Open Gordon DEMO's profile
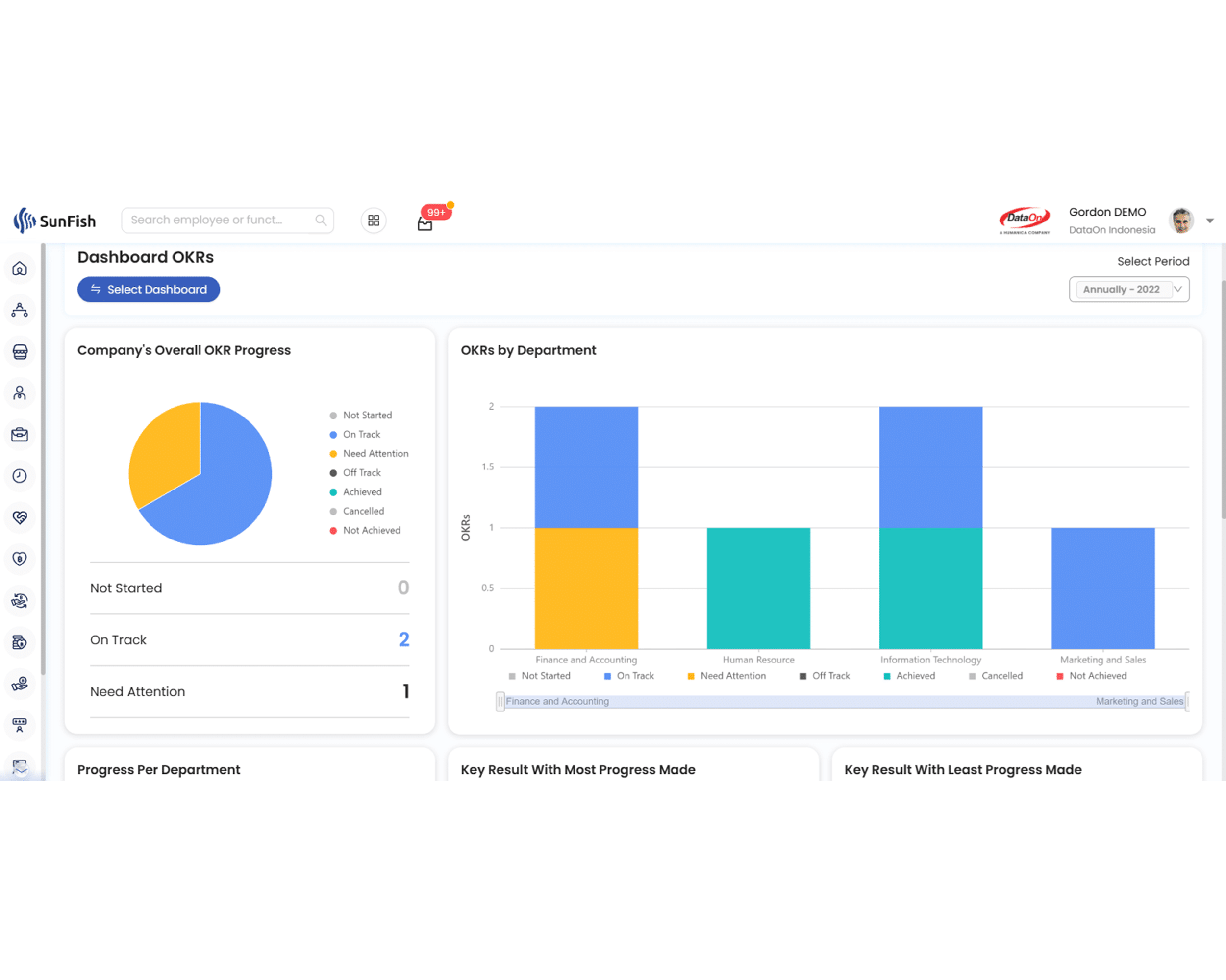Viewport: 1226px width, 980px height. pos(1107,212)
